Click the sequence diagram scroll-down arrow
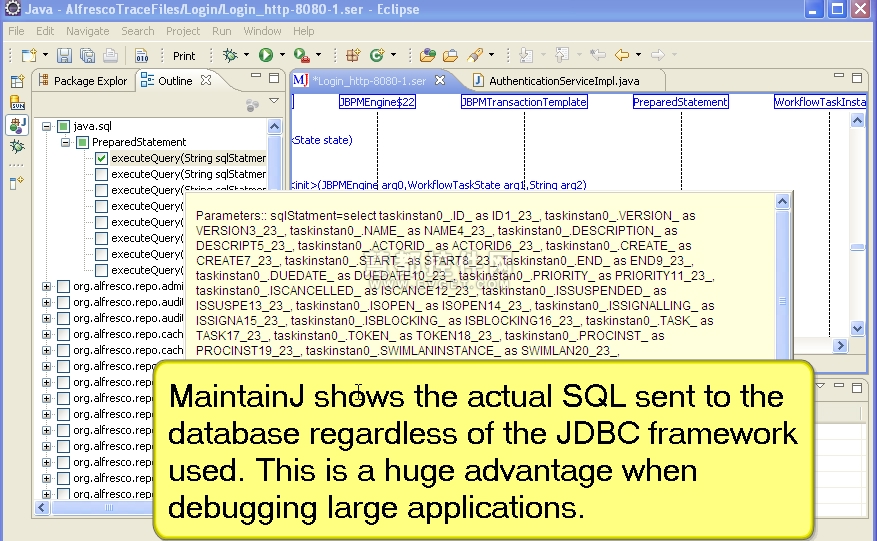The image size is (877, 541). 857,328
